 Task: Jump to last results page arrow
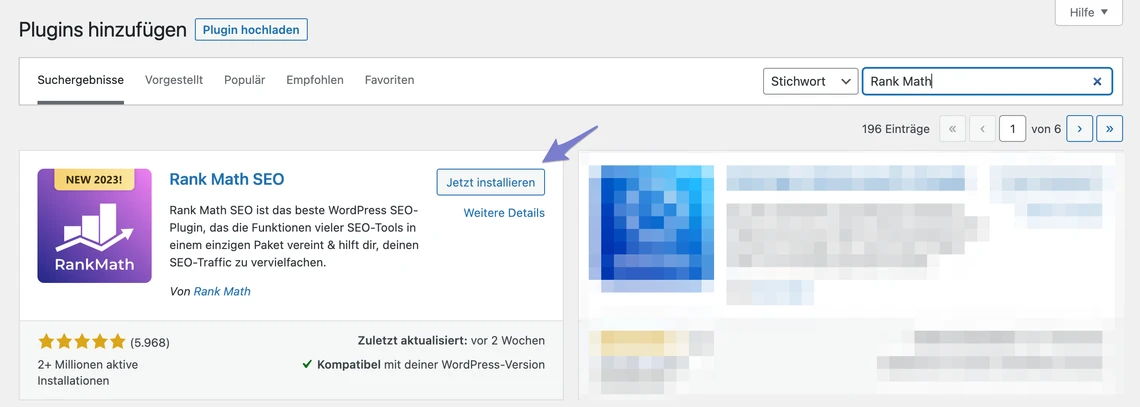[1109, 129]
